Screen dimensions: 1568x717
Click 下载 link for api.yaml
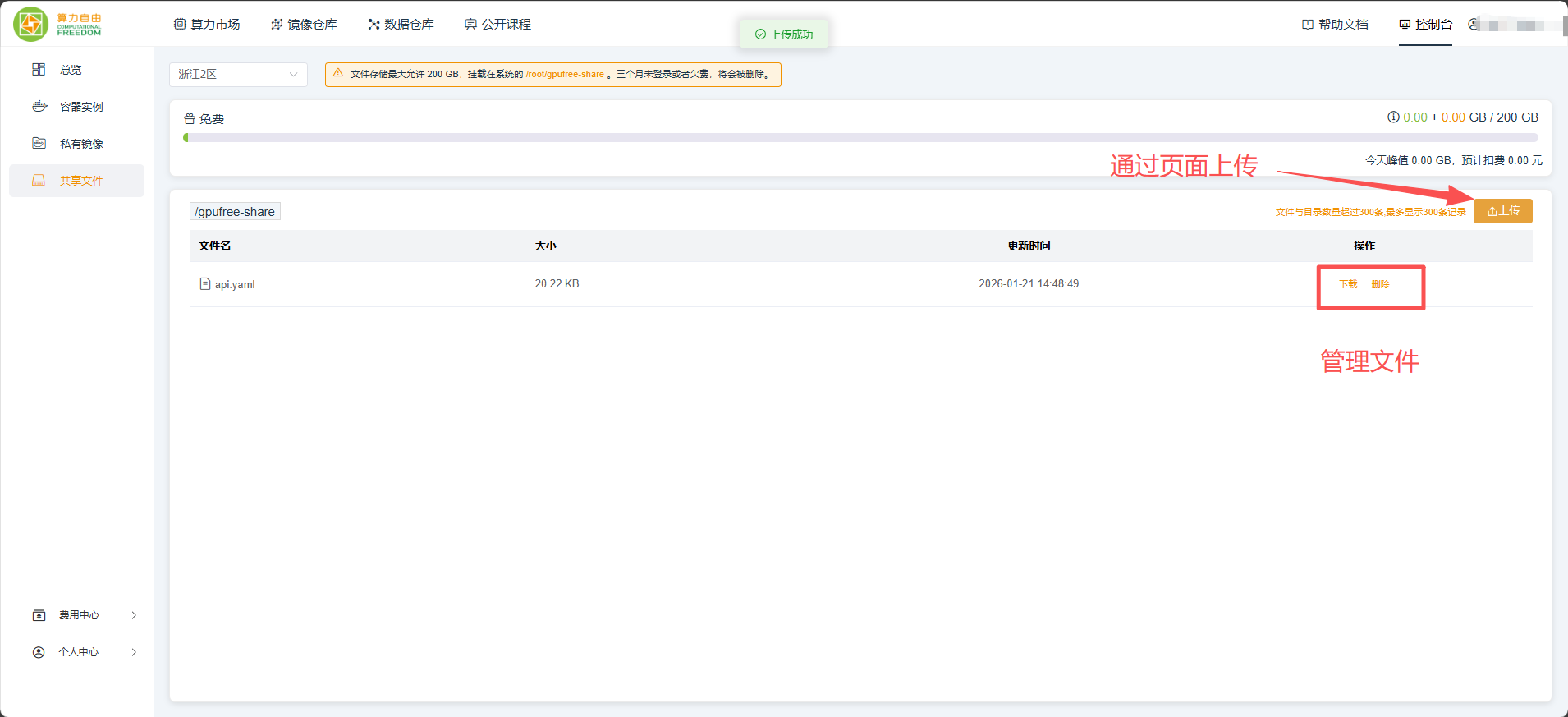(1348, 284)
